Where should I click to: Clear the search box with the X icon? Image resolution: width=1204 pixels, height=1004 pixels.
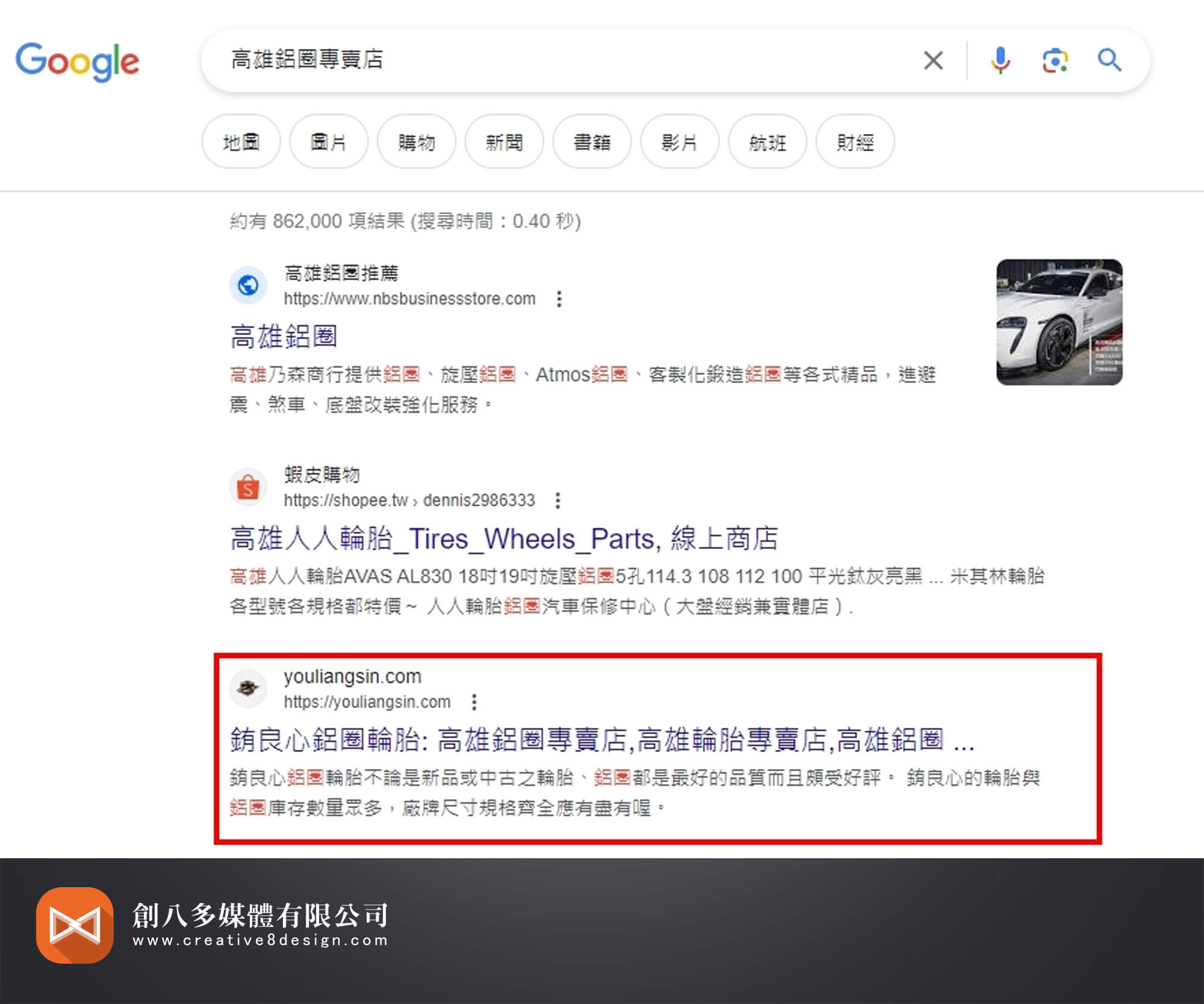point(933,60)
